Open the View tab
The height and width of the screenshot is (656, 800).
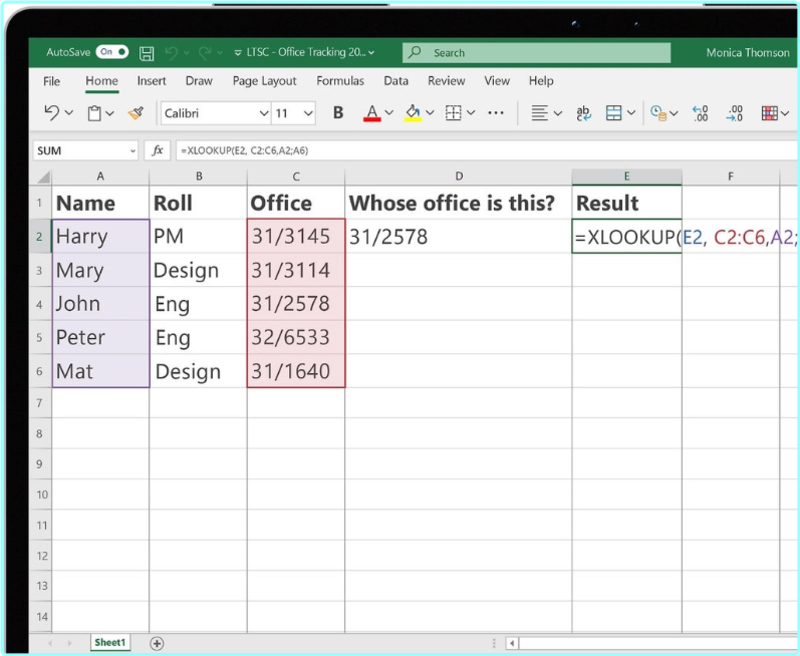point(497,81)
